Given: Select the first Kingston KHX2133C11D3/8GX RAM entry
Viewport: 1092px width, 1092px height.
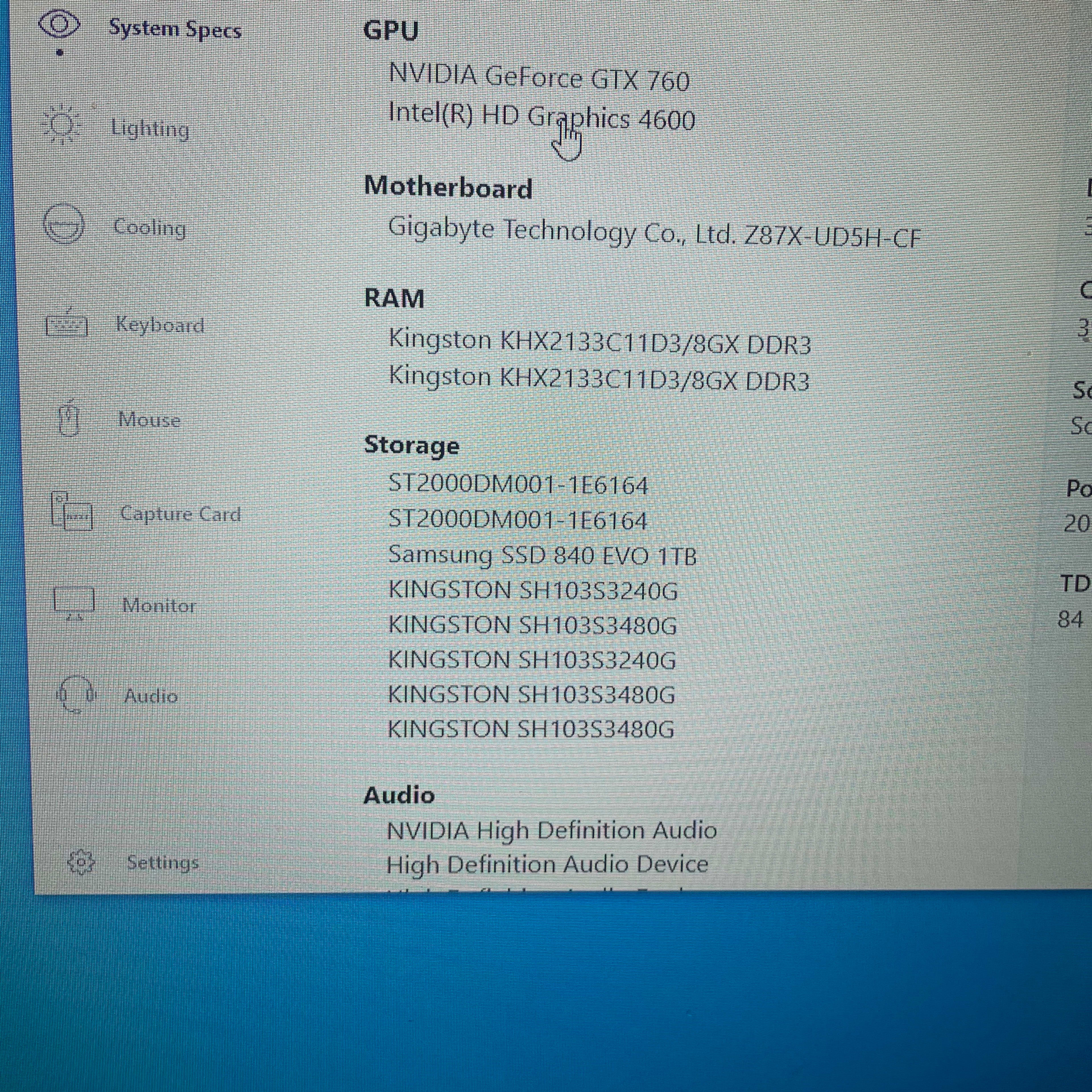Looking at the screenshot, I should point(600,341).
